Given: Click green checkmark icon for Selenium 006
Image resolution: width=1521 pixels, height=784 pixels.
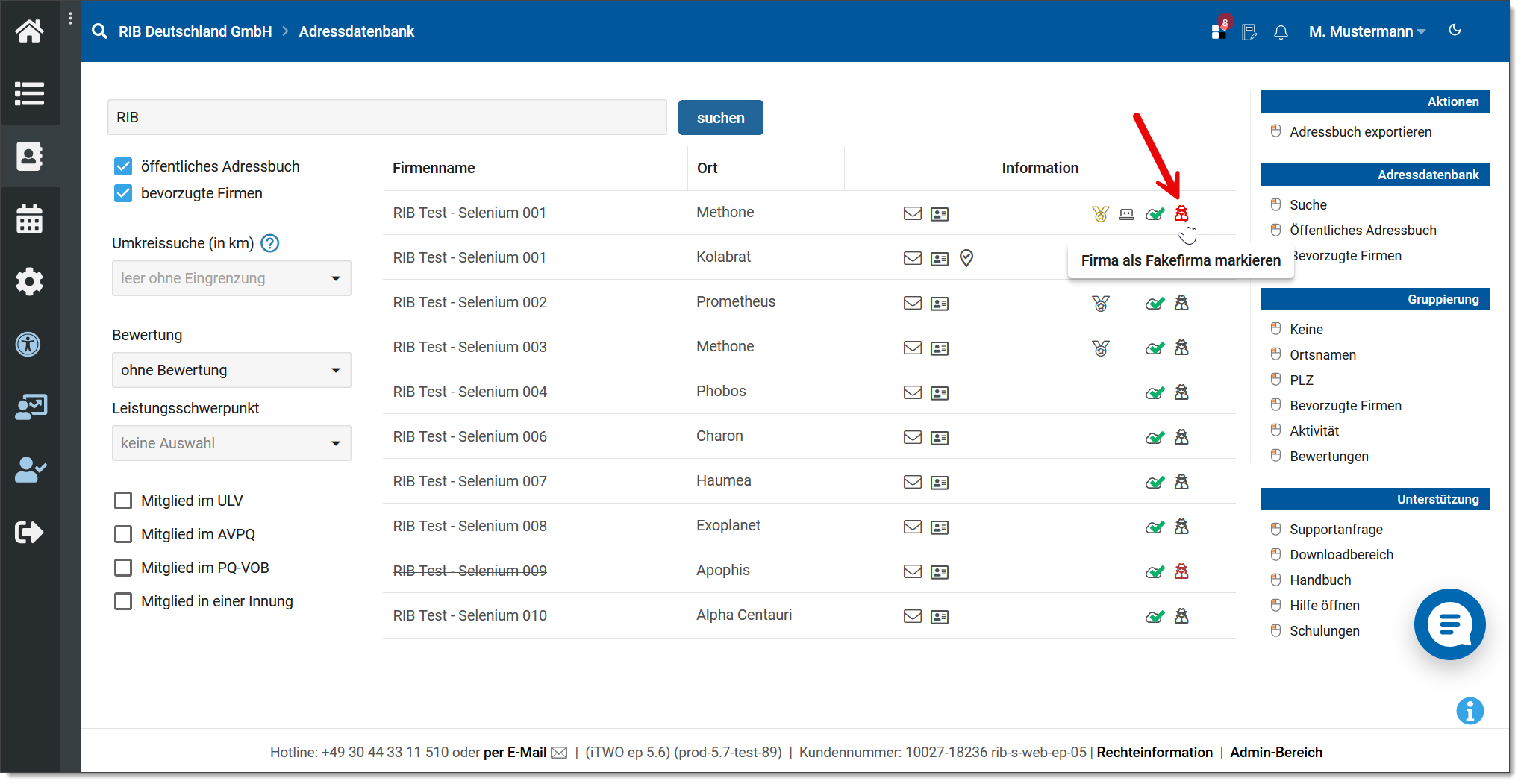Looking at the screenshot, I should (x=1155, y=438).
